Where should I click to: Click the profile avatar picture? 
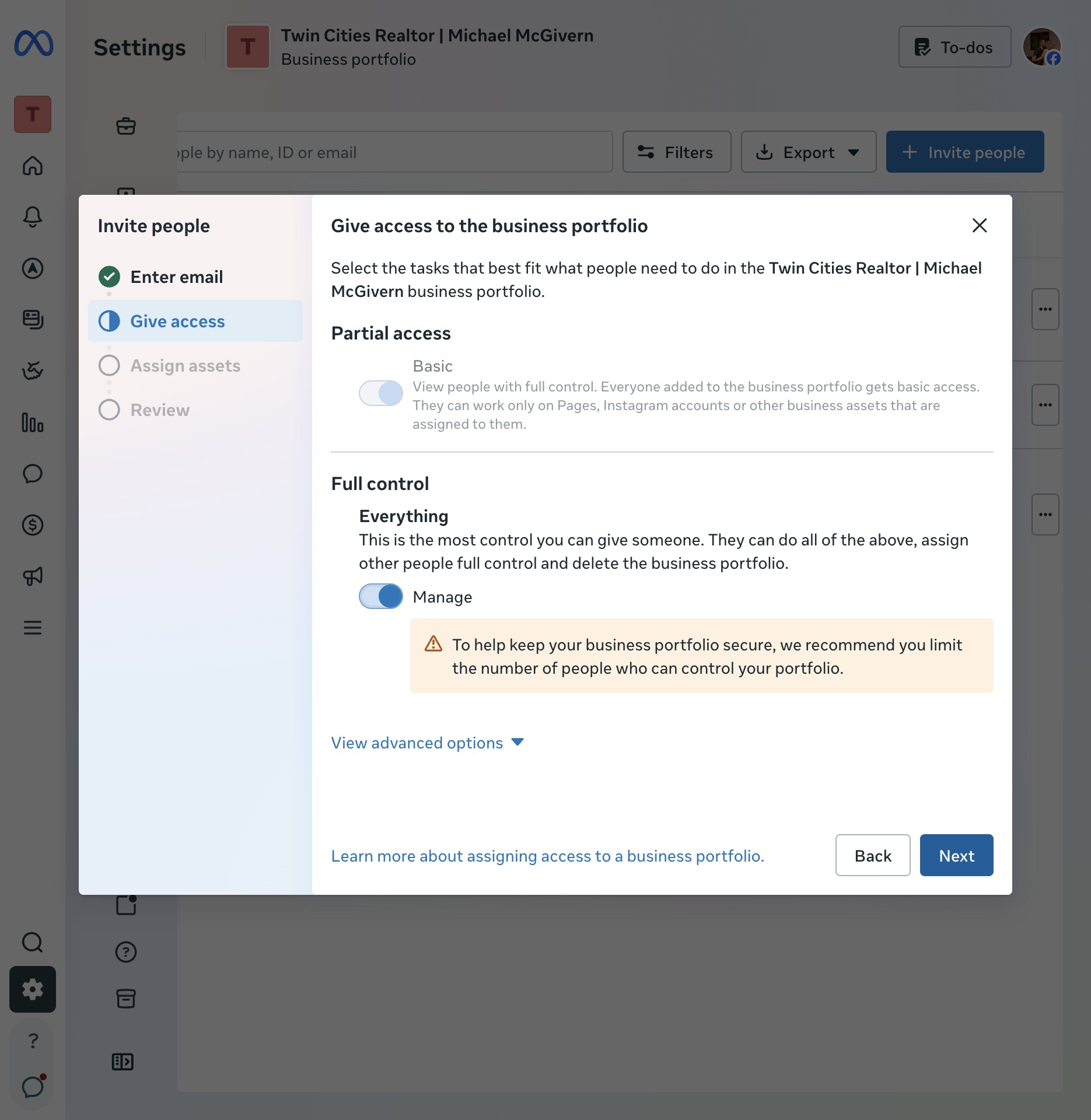1042,47
